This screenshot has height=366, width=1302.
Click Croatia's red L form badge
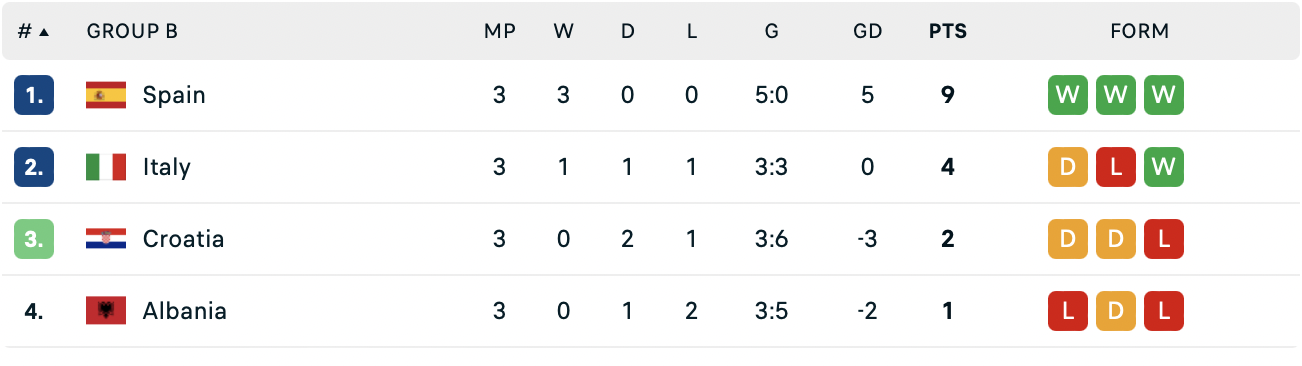click(x=1164, y=239)
